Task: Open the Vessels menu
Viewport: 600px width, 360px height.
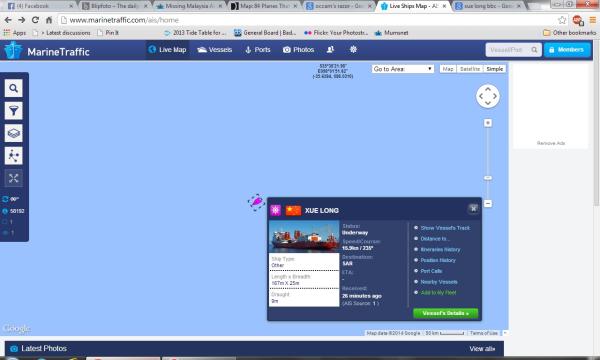Action: (x=215, y=50)
